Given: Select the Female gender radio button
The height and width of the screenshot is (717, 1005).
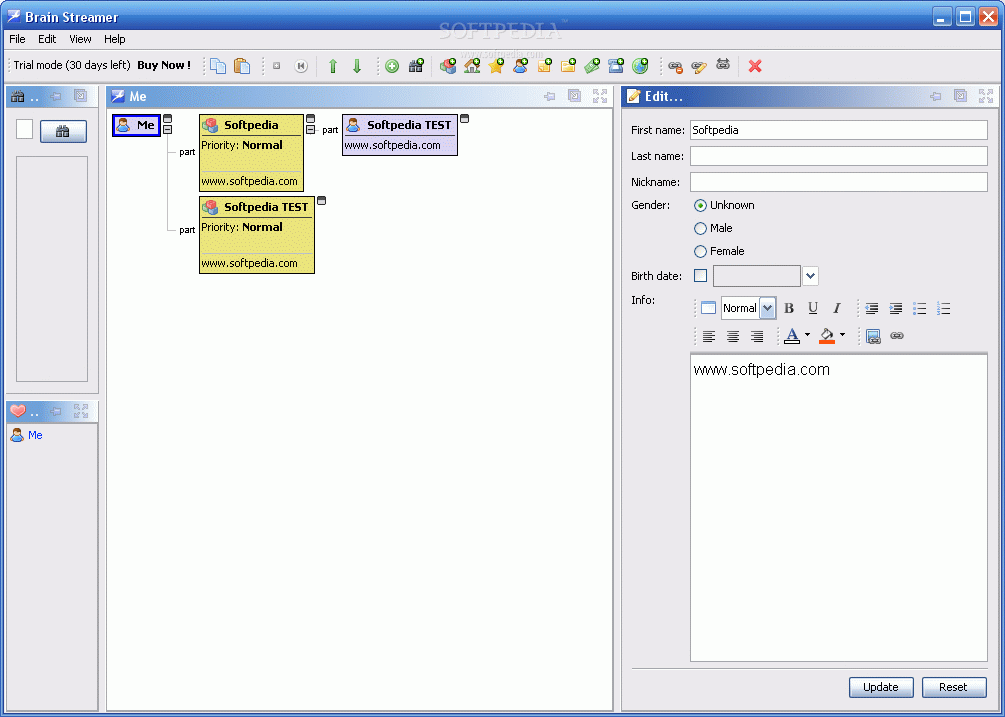Looking at the screenshot, I should 701,251.
